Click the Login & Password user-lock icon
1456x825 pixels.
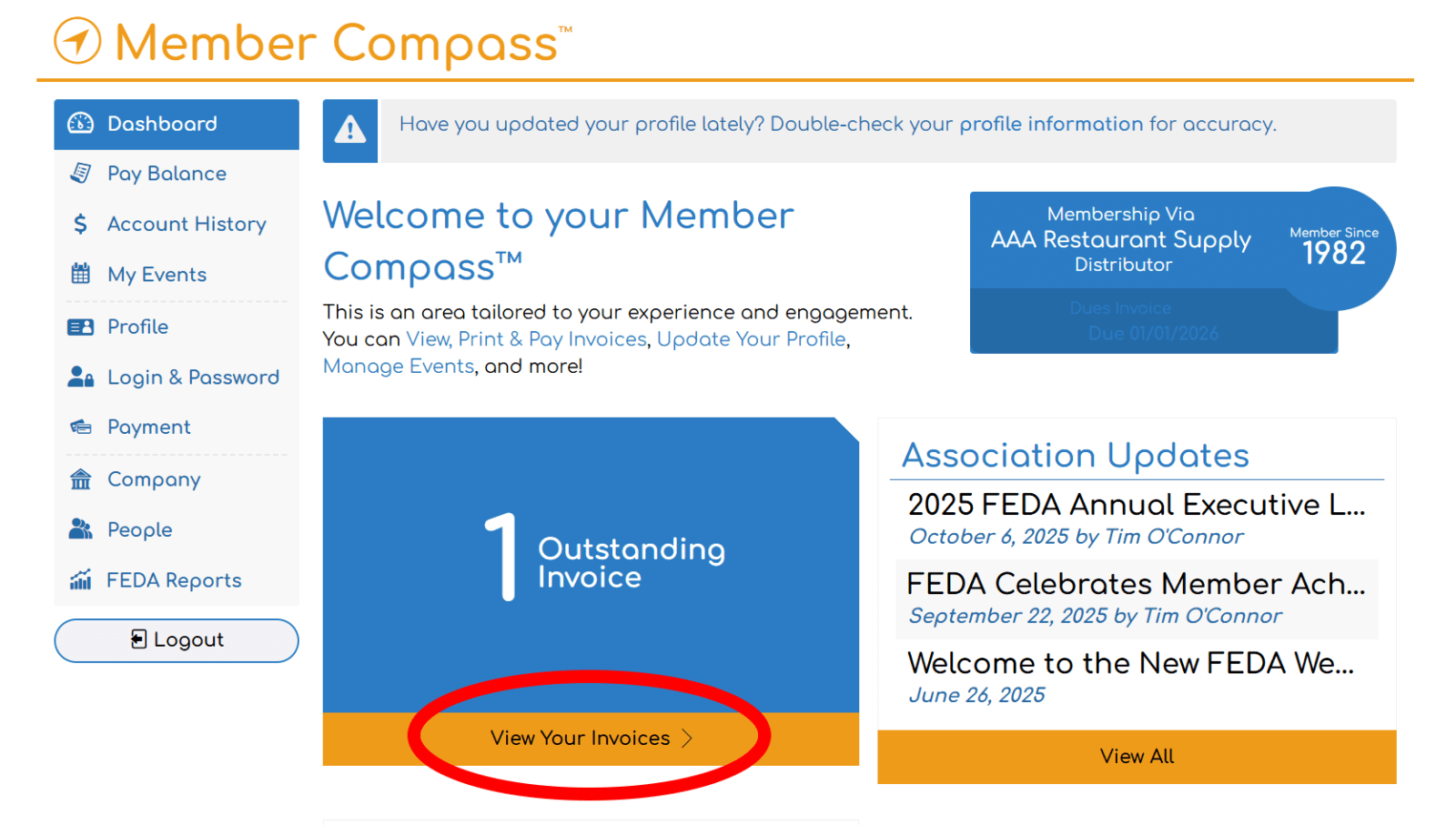81,377
